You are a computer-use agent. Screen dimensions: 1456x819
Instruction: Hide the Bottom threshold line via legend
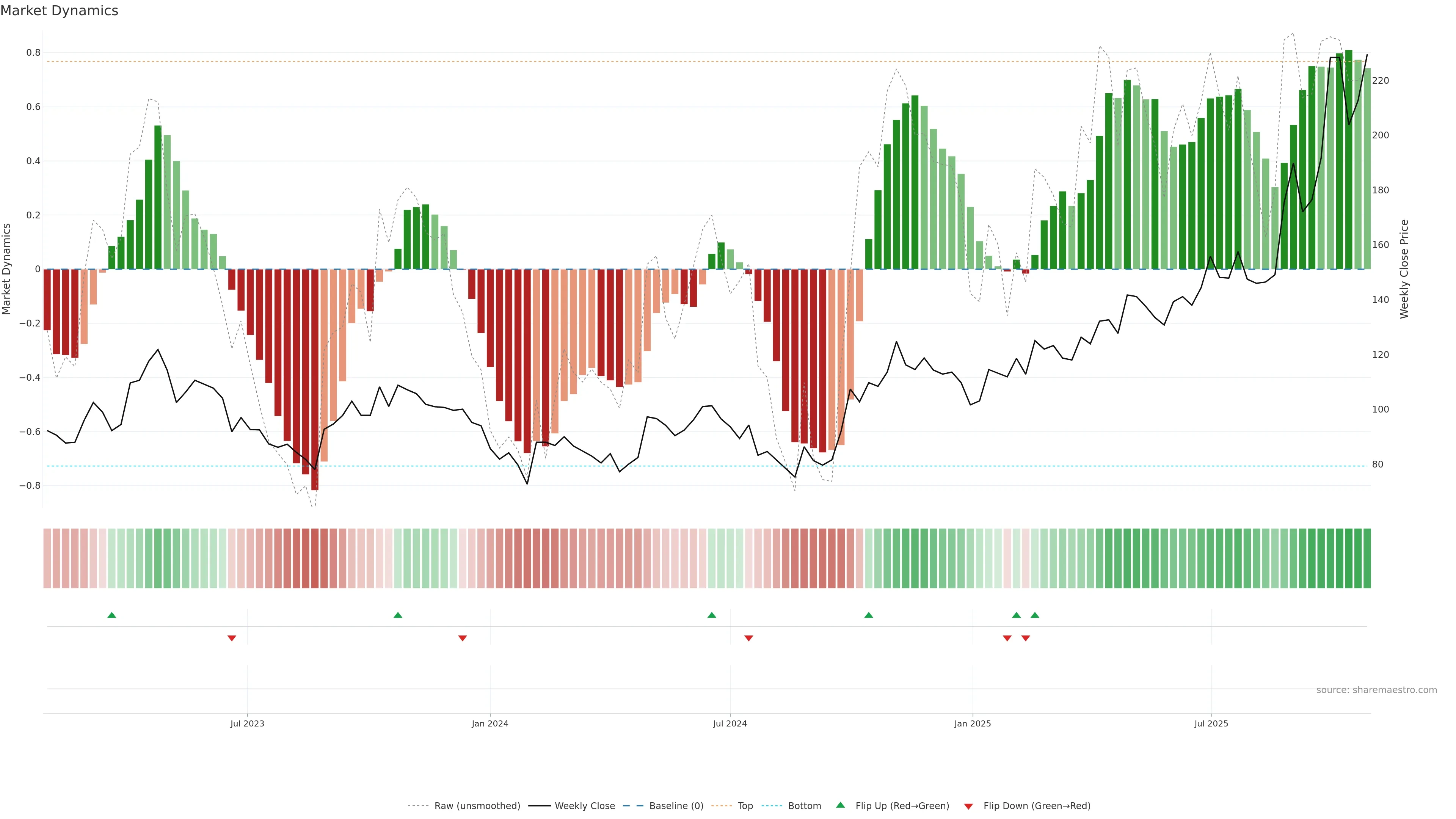click(804, 806)
